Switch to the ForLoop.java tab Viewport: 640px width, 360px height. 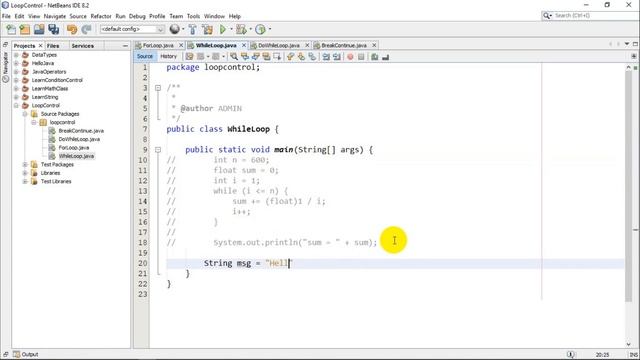(158, 45)
